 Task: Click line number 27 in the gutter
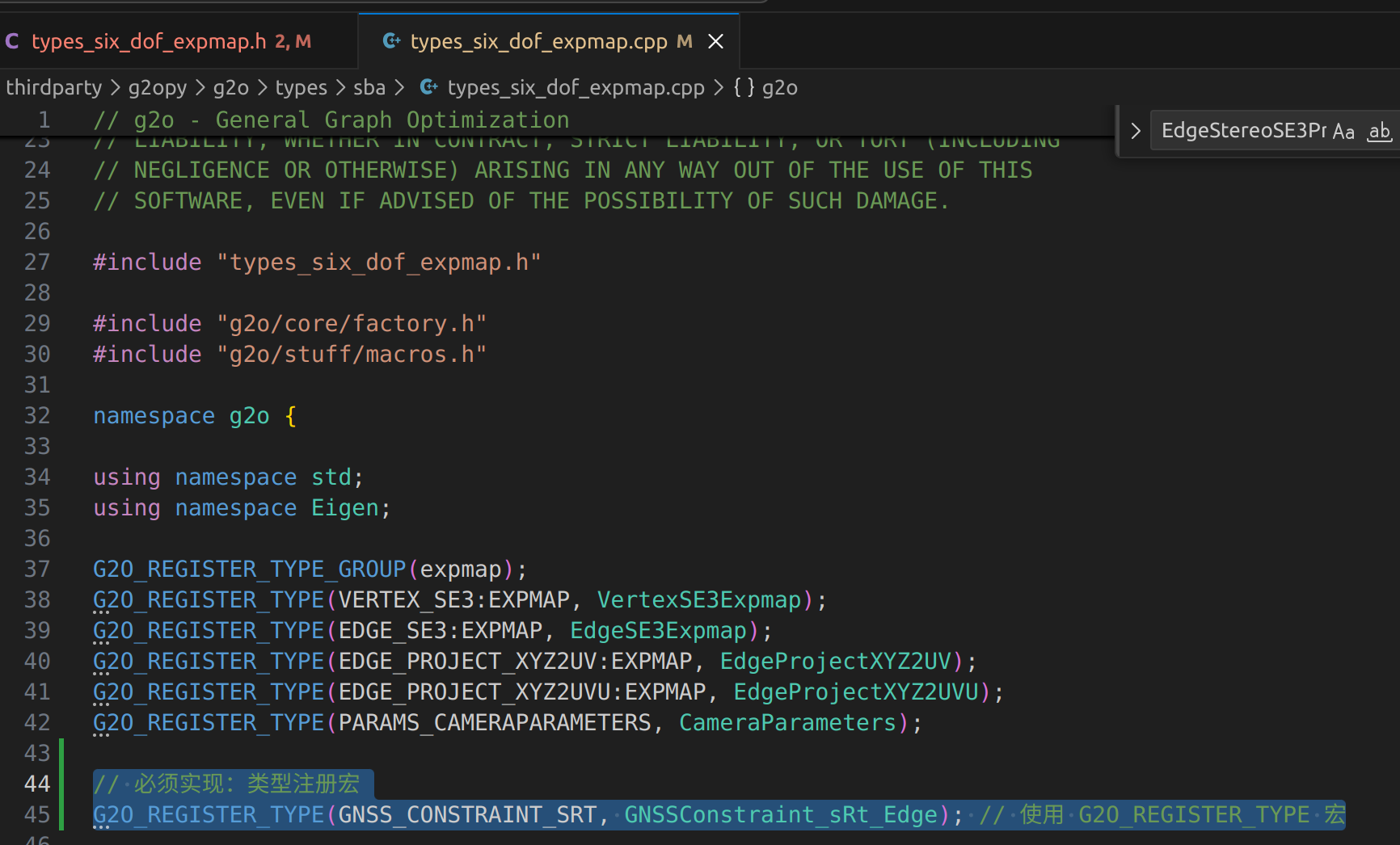pos(37,262)
